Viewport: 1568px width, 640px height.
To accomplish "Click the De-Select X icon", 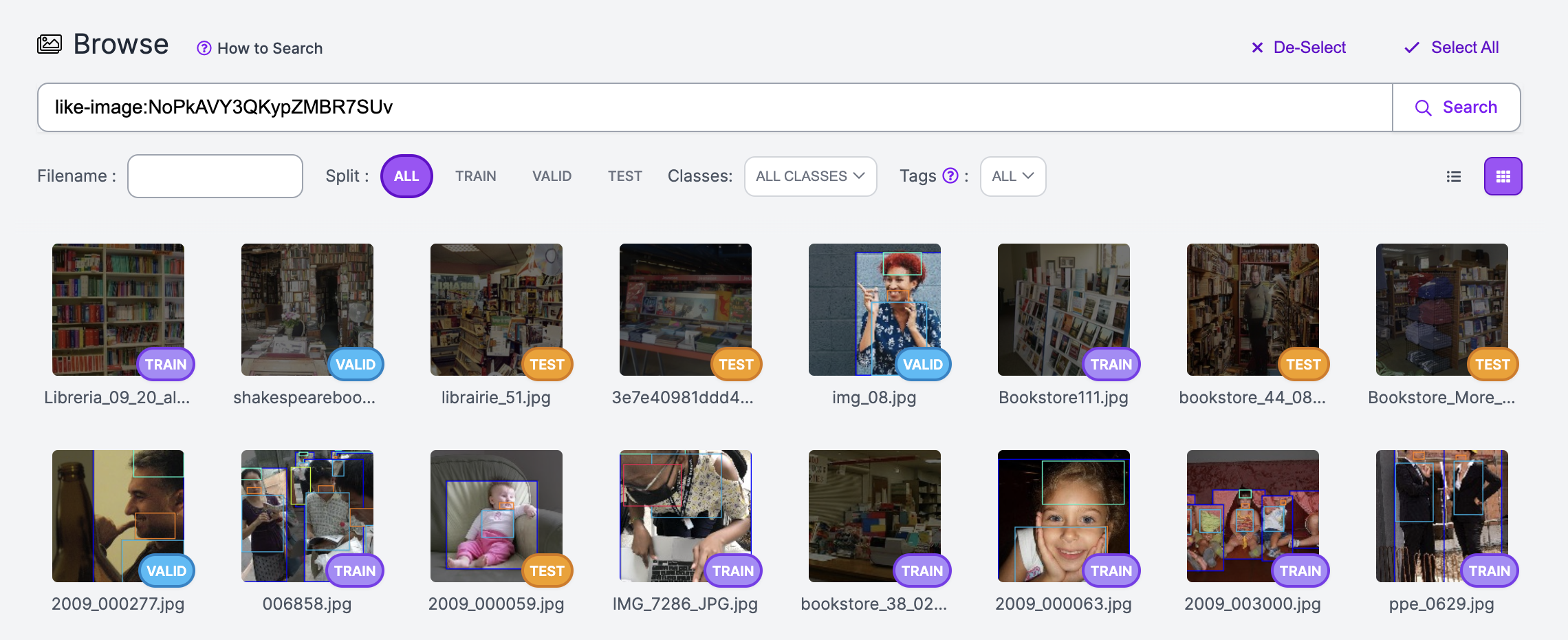I will click(1257, 47).
